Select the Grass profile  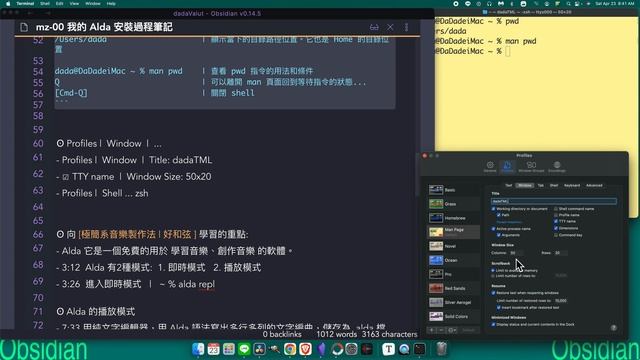tap(453, 204)
